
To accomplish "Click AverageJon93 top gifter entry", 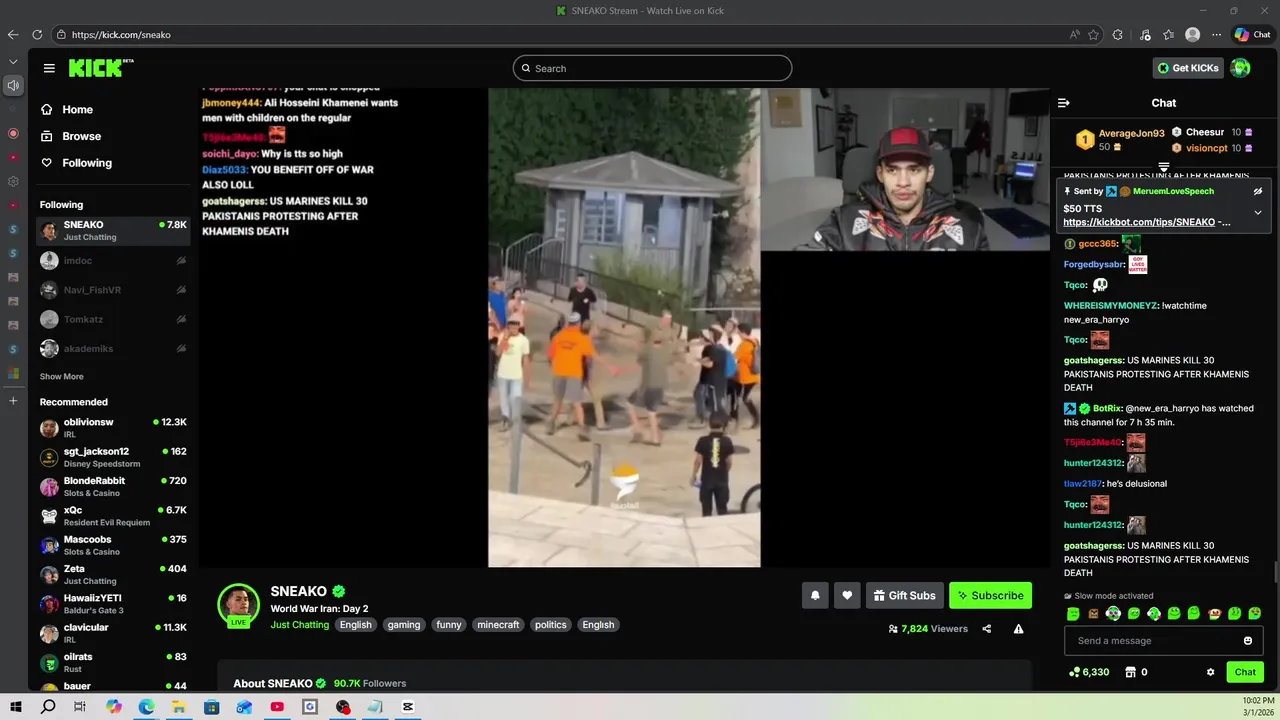I will pyautogui.click(x=1120, y=139).
